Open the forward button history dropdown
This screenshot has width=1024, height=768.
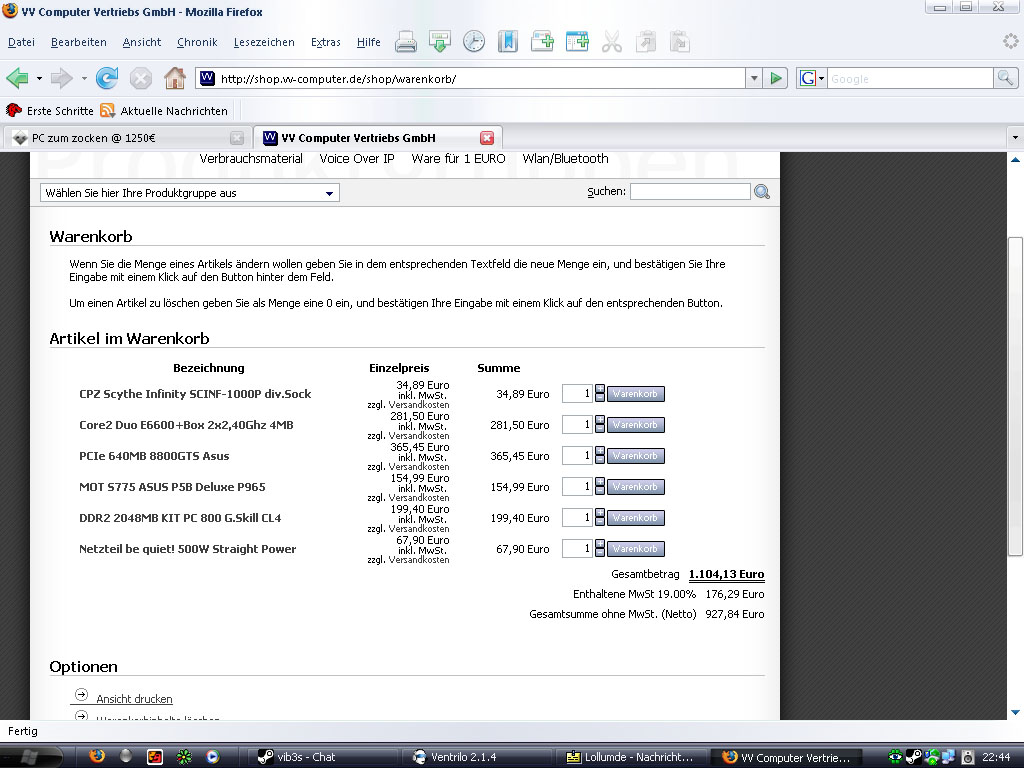coord(84,79)
